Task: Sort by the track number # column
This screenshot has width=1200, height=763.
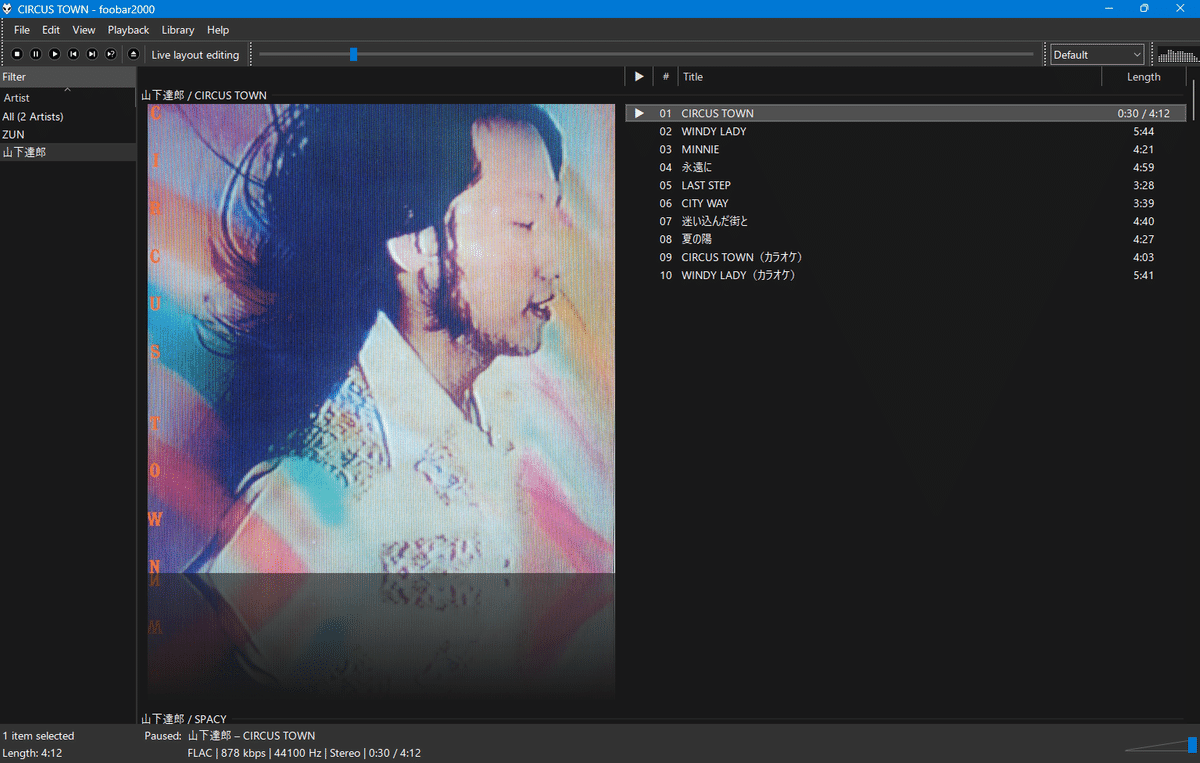Action: pyautogui.click(x=666, y=77)
